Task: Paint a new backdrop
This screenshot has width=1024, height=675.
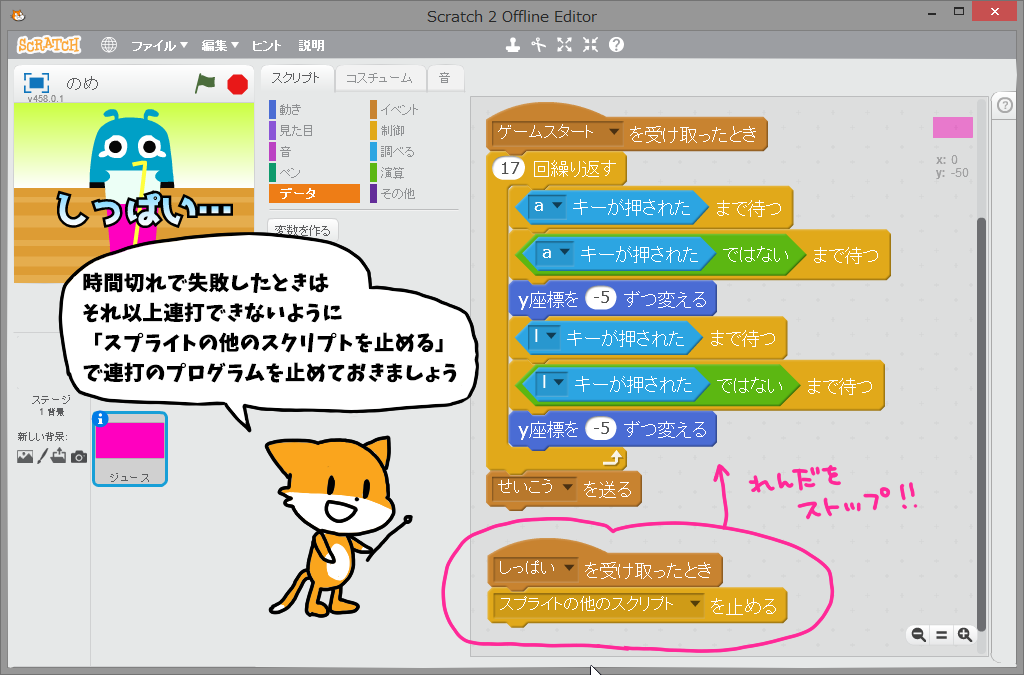Action: (42, 456)
